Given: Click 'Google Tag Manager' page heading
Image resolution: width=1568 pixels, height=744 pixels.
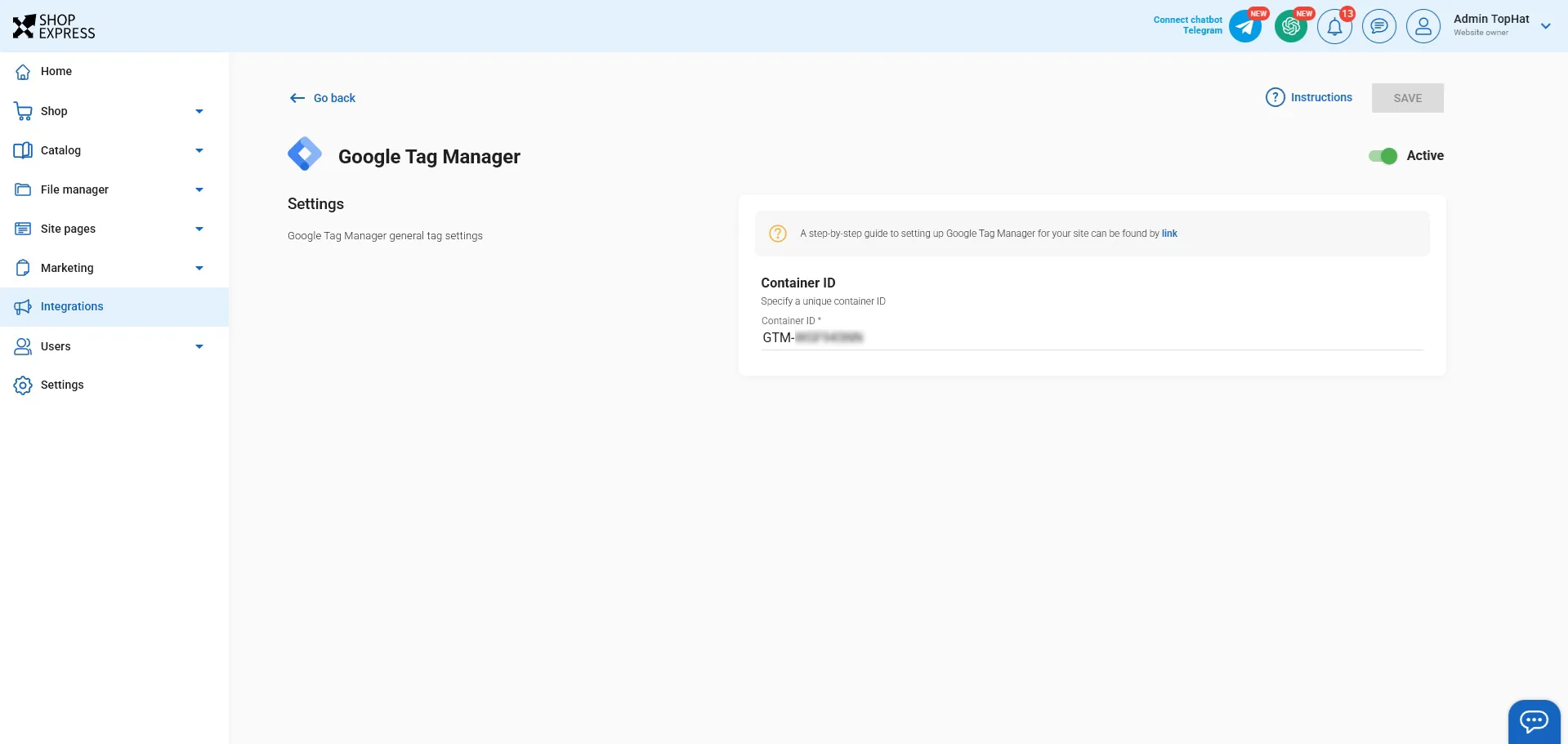Looking at the screenshot, I should [429, 157].
